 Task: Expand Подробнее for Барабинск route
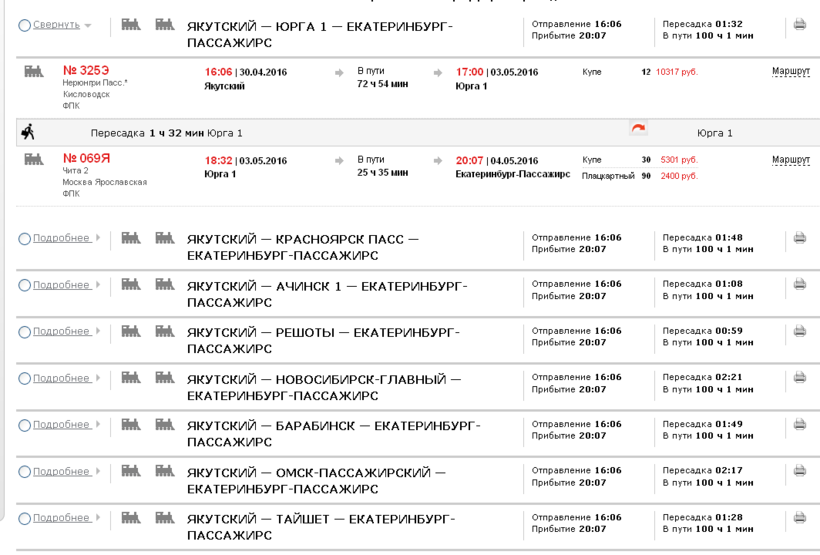pyautogui.click(x=61, y=424)
